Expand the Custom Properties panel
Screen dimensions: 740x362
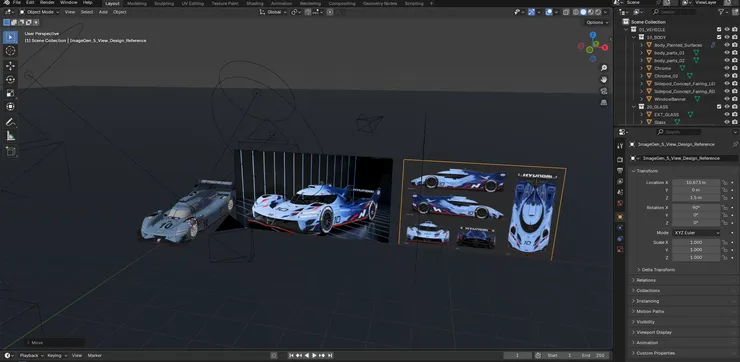pyautogui.click(x=655, y=353)
